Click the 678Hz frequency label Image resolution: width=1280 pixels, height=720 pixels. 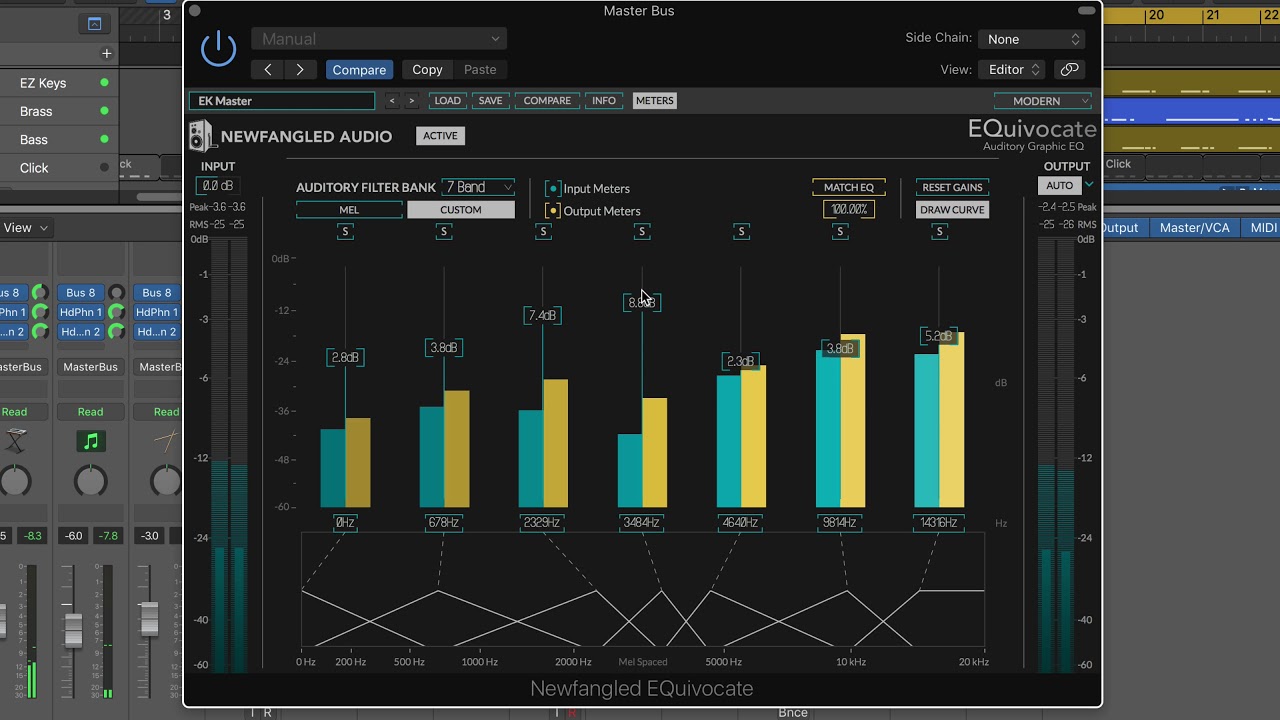[x=443, y=522]
